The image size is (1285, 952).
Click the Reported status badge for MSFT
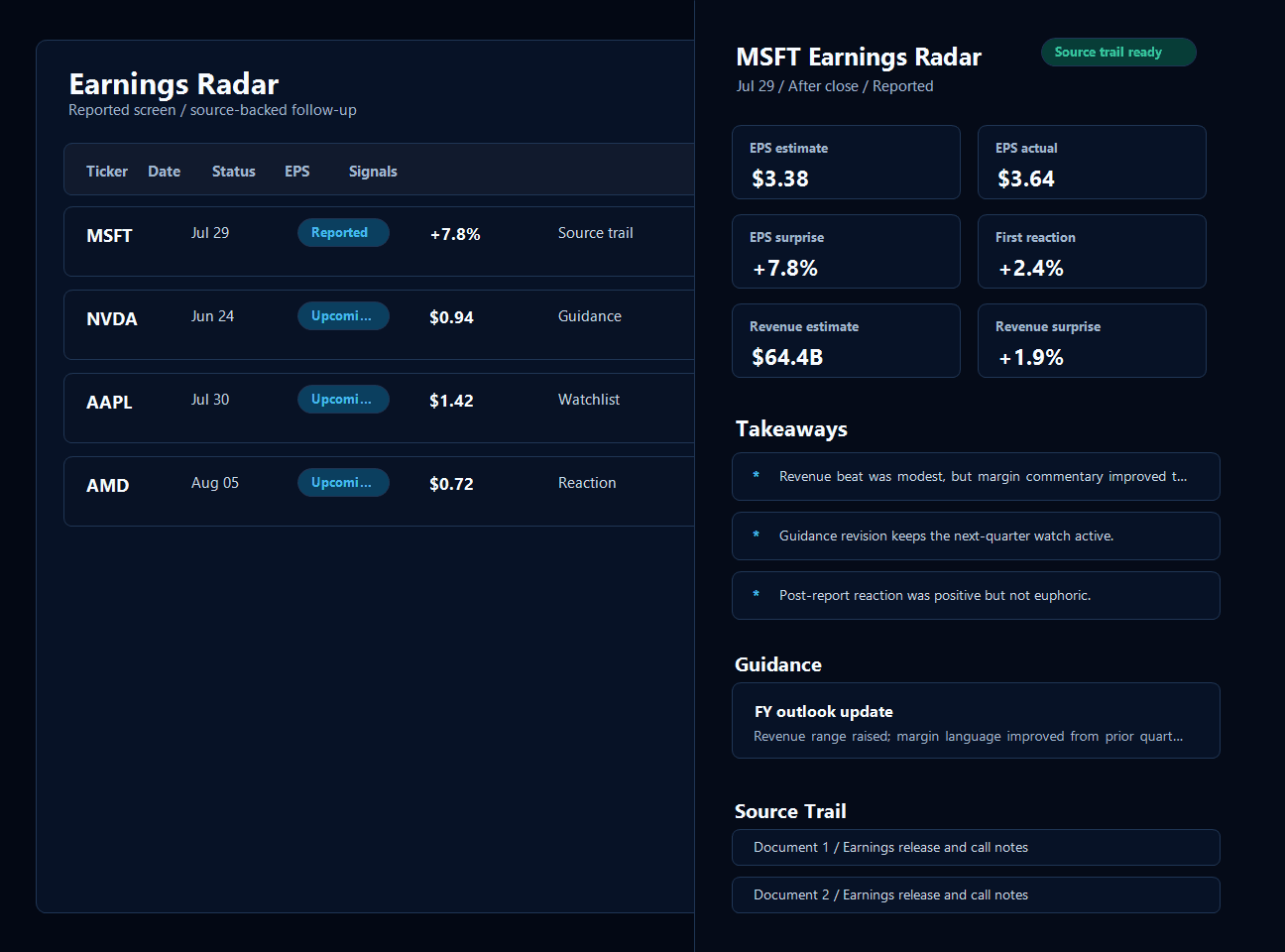pyautogui.click(x=343, y=232)
